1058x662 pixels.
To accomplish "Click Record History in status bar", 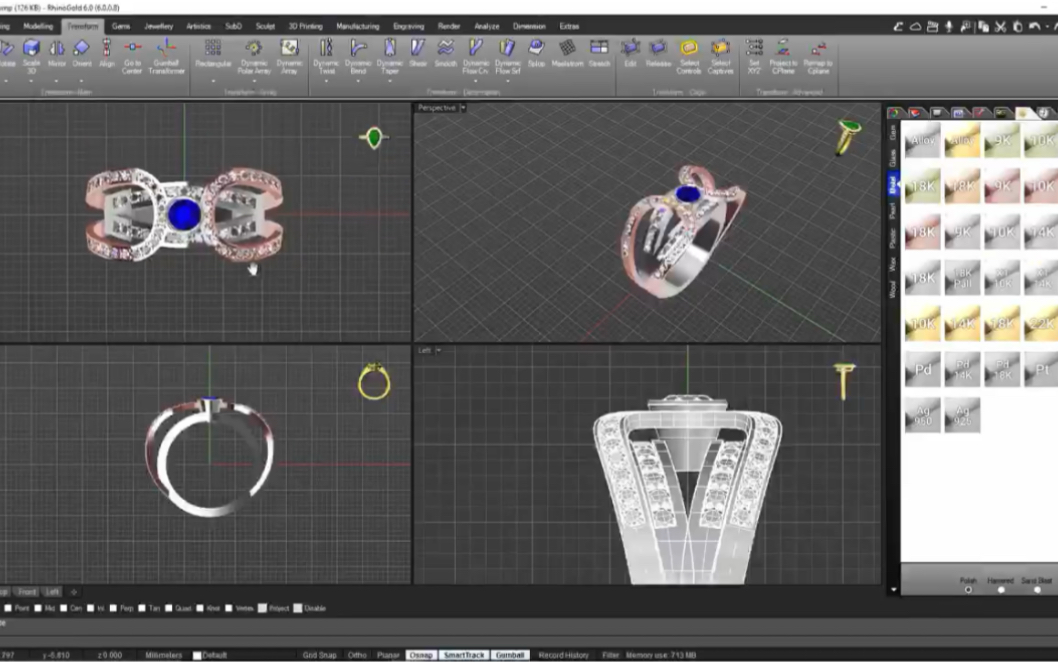I will click(x=563, y=655).
